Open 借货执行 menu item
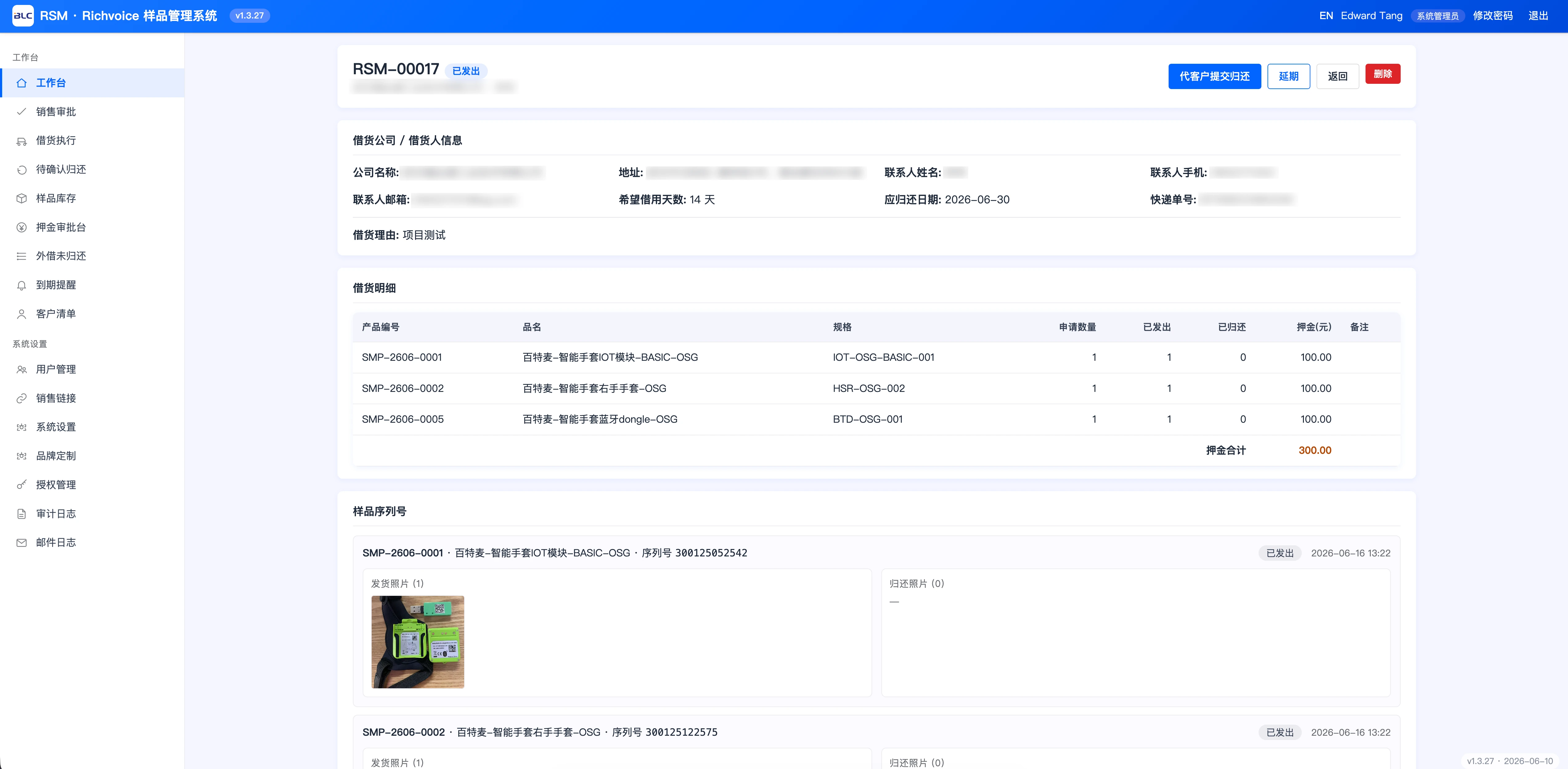This screenshot has height=769, width=1568. point(92,140)
